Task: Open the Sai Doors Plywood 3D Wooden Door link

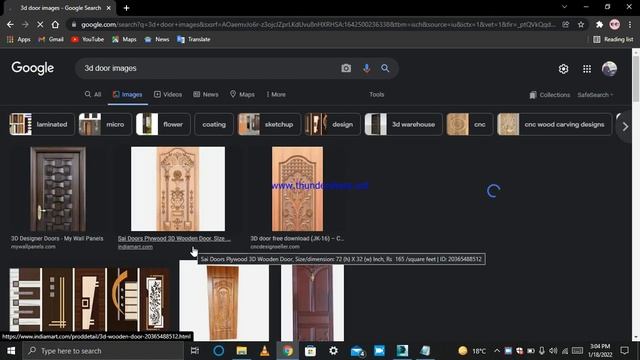Action: 174,238
